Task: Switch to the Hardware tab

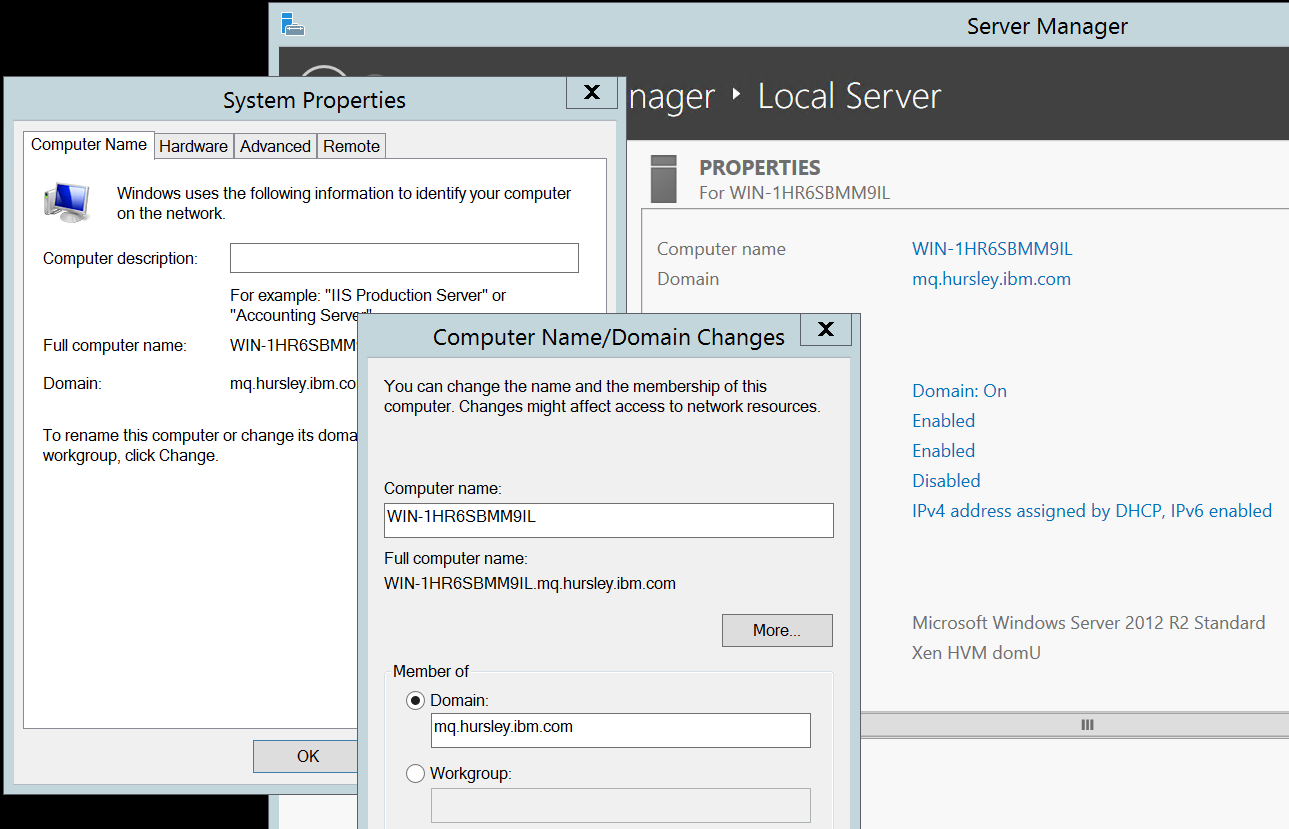Action: tap(193, 146)
